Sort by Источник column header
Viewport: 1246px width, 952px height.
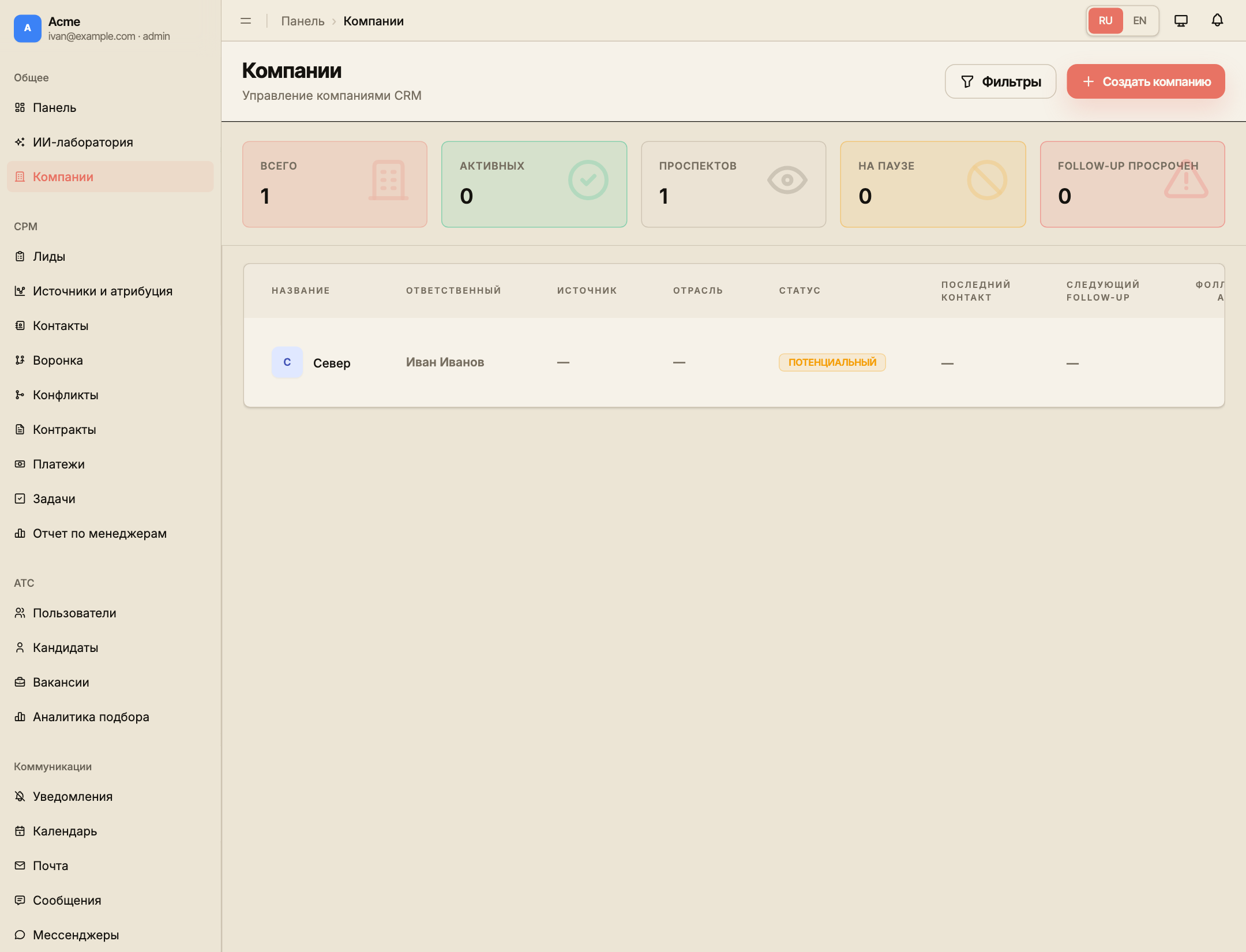click(x=587, y=291)
